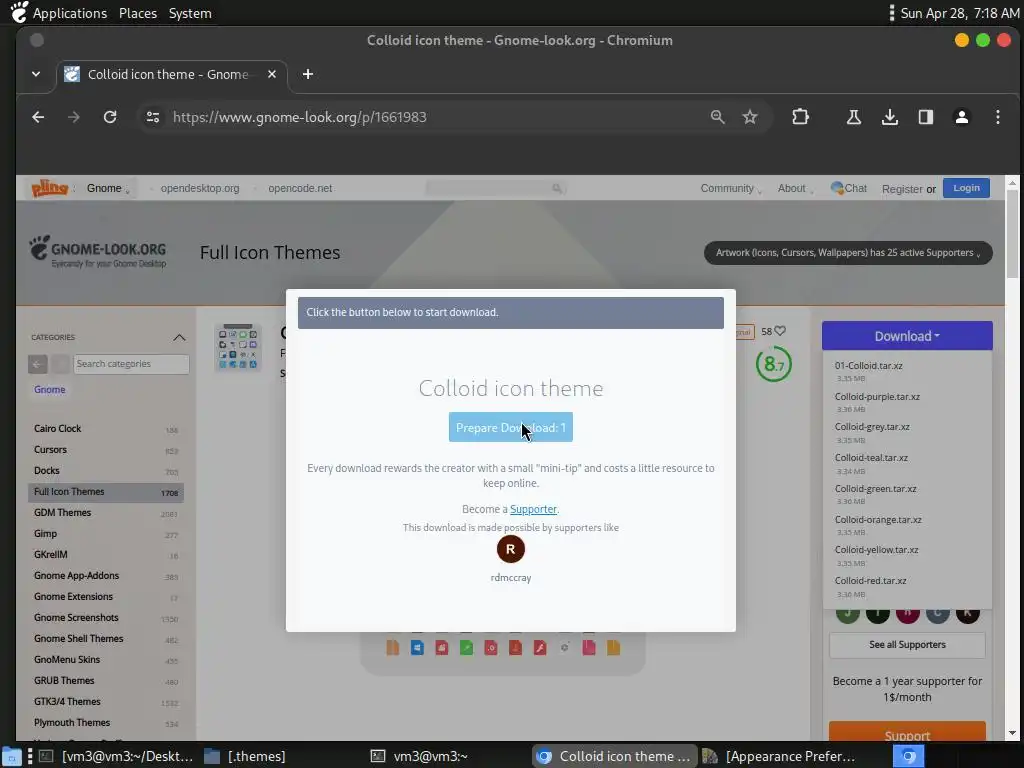Click the orange Support button
The height and width of the screenshot is (768, 1024).
(907, 733)
